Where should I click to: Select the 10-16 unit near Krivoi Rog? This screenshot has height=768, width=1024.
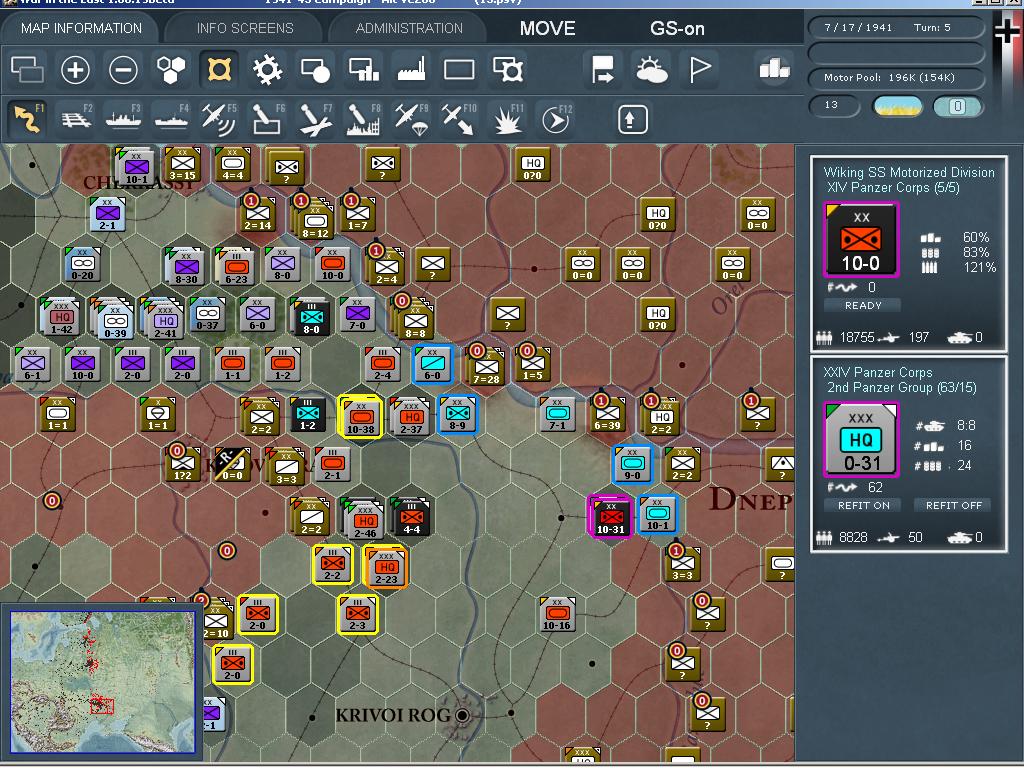coord(557,614)
